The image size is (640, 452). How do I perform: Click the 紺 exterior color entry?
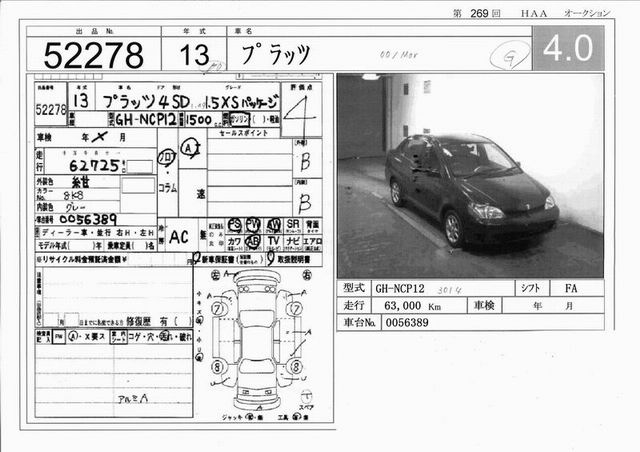[x=80, y=182]
